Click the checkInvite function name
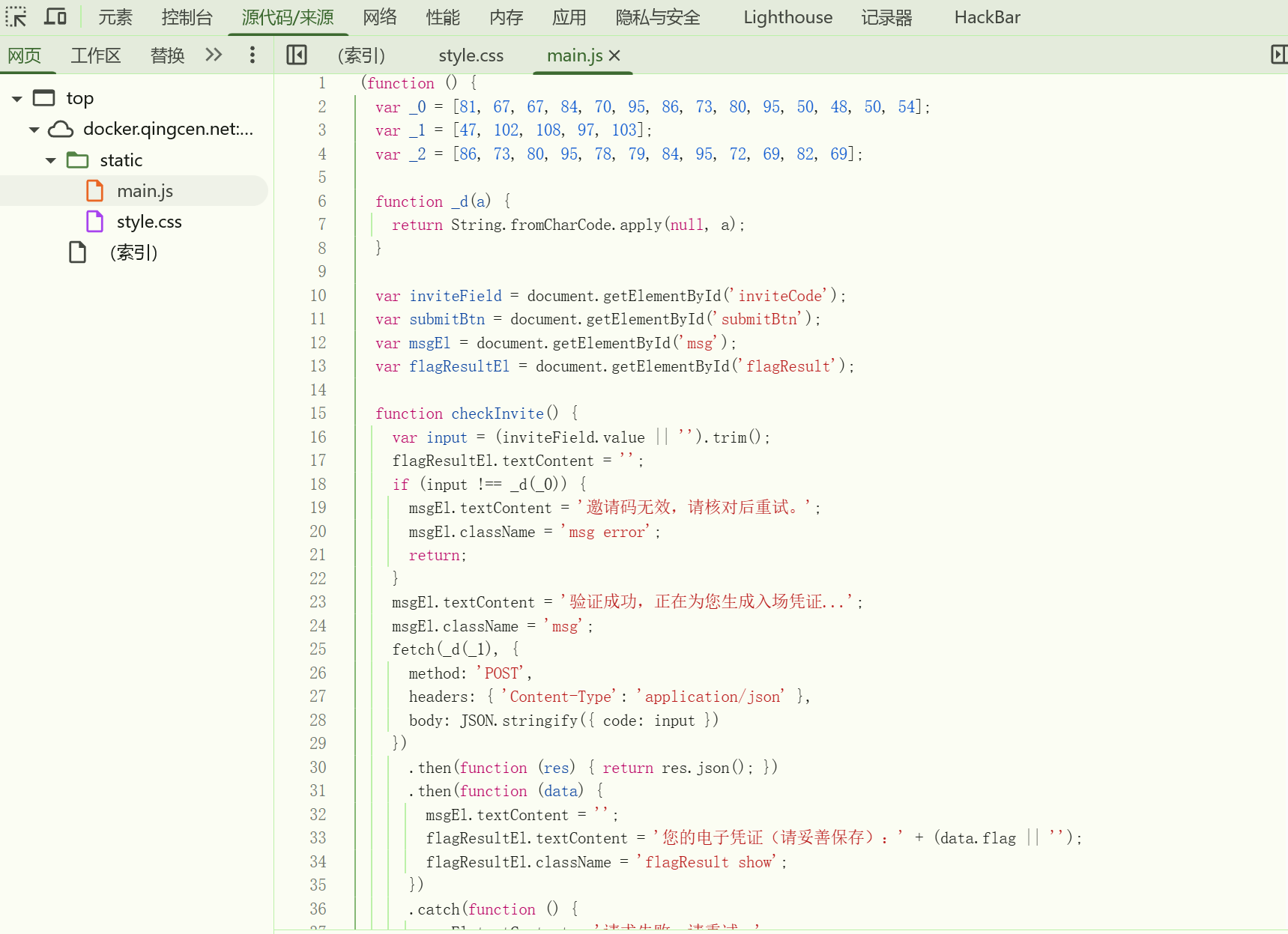Screen dimensions: 1288x934 [x=498, y=413]
